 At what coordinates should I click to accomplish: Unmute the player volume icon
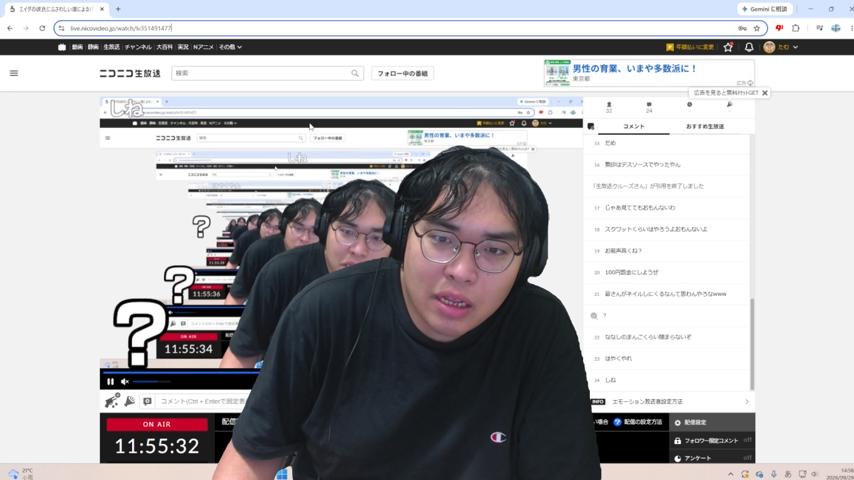(125, 381)
